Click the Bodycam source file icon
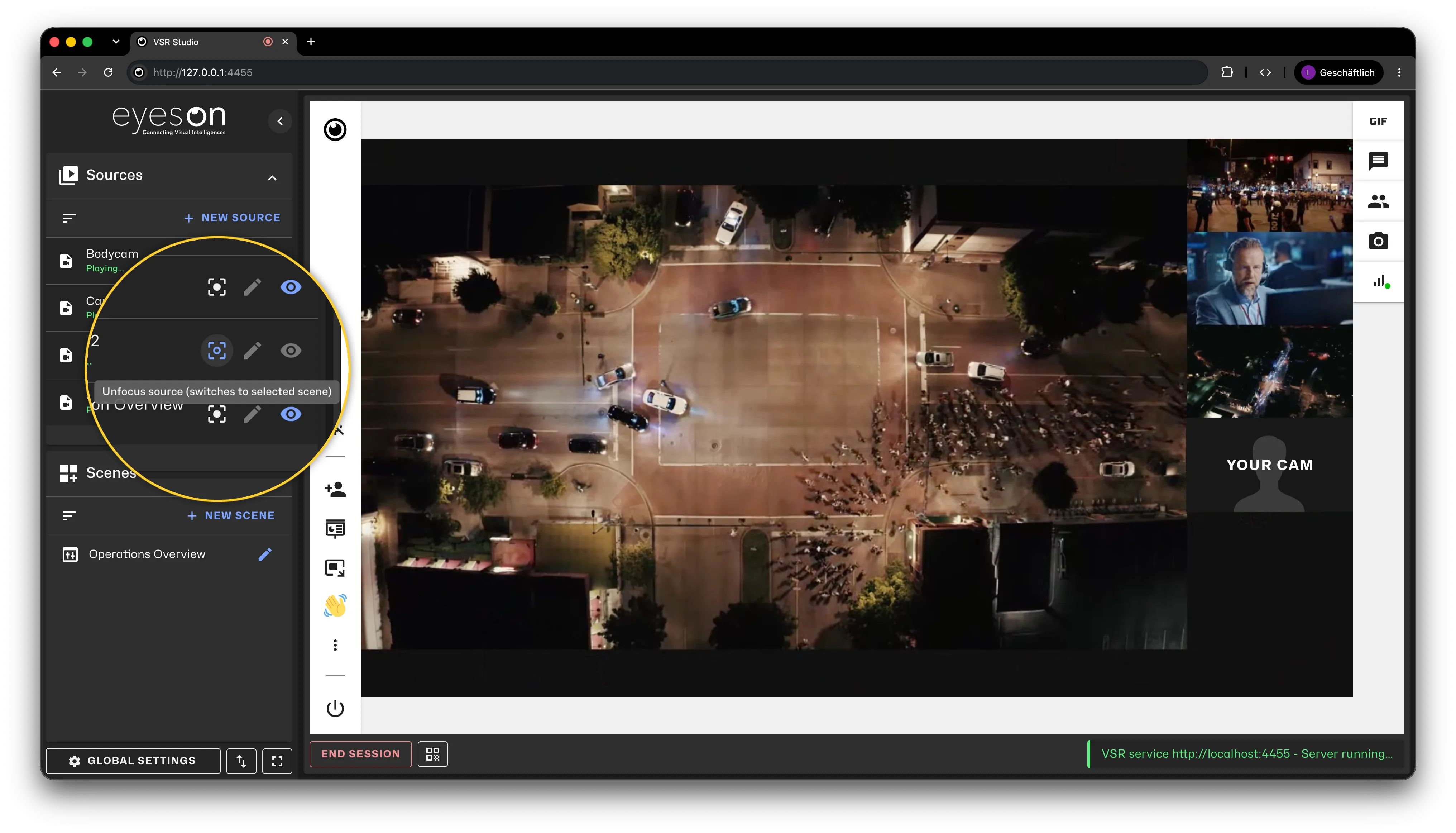The height and width of the screenshot is (833, 1456). point(66,261)
